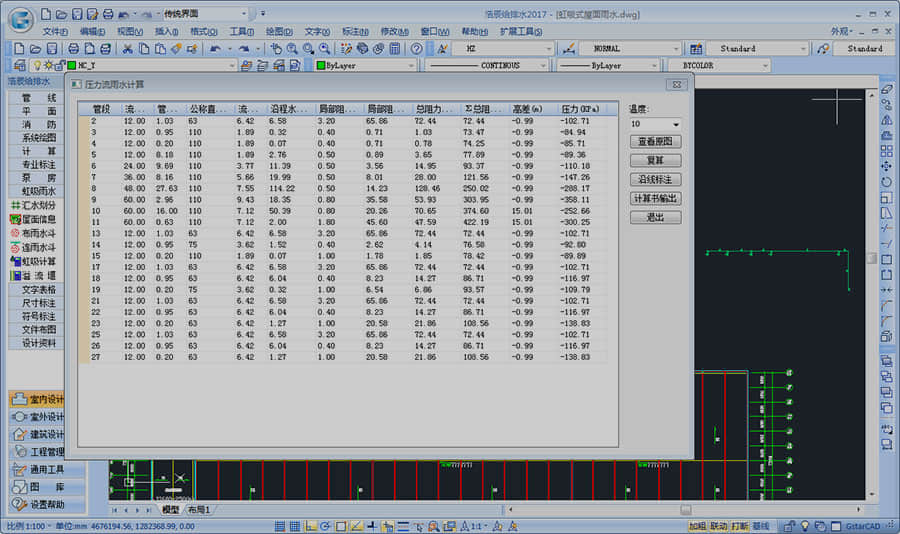Select 虹吸计算 in the left sidebar
Viewport: 900px width, 534px height.
[39, 261]
